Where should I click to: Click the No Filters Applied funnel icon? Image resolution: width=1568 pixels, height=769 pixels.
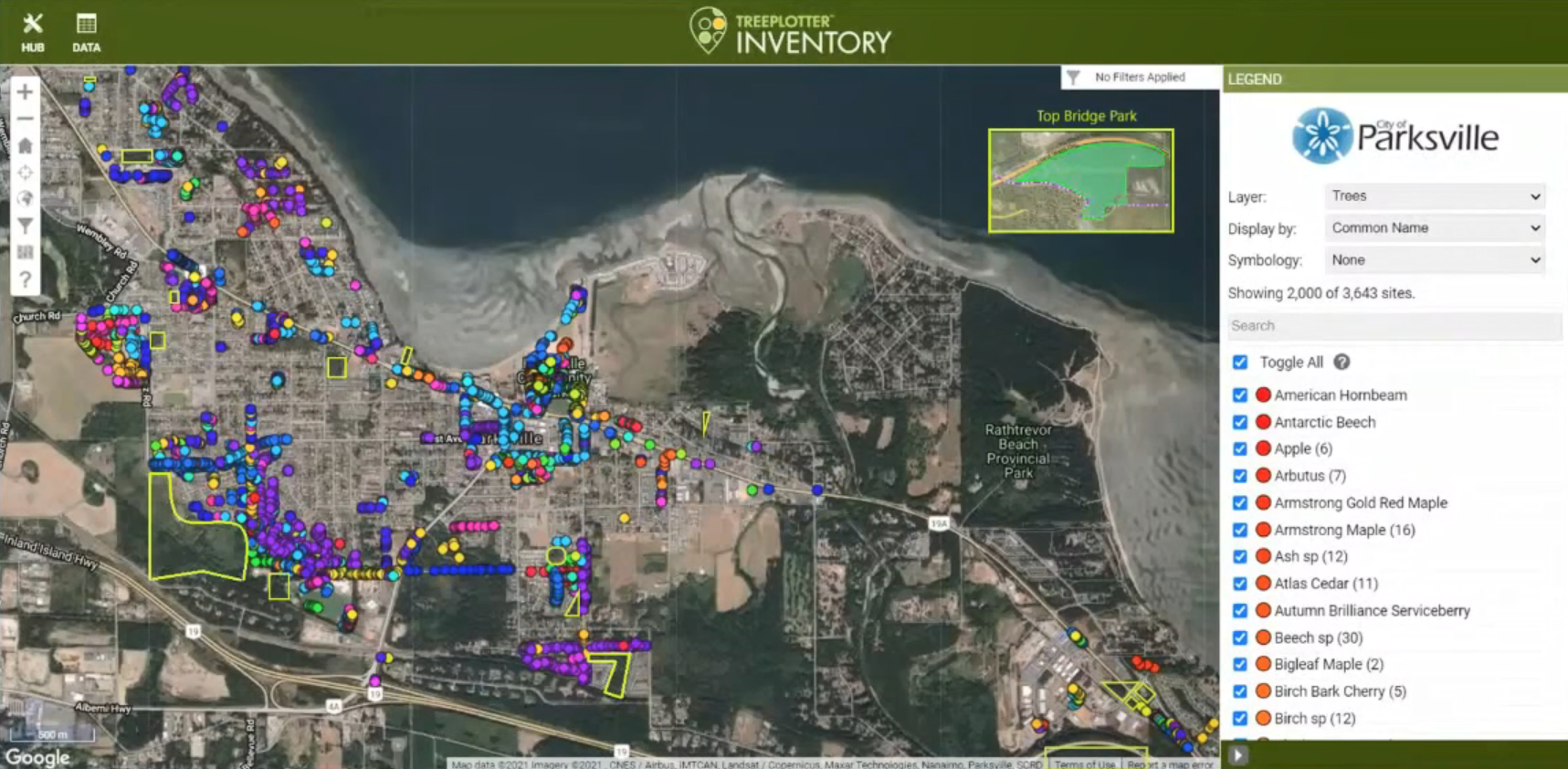1074,78
